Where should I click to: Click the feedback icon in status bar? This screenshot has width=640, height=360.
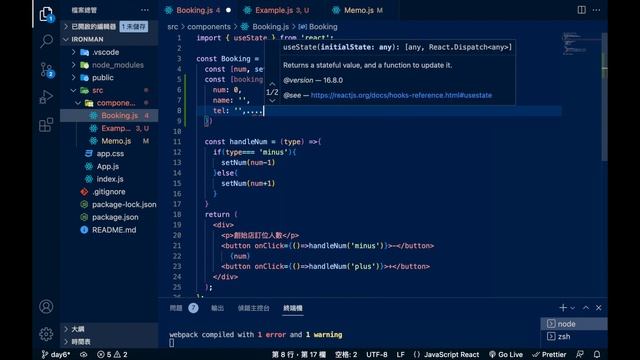point(580,354)
